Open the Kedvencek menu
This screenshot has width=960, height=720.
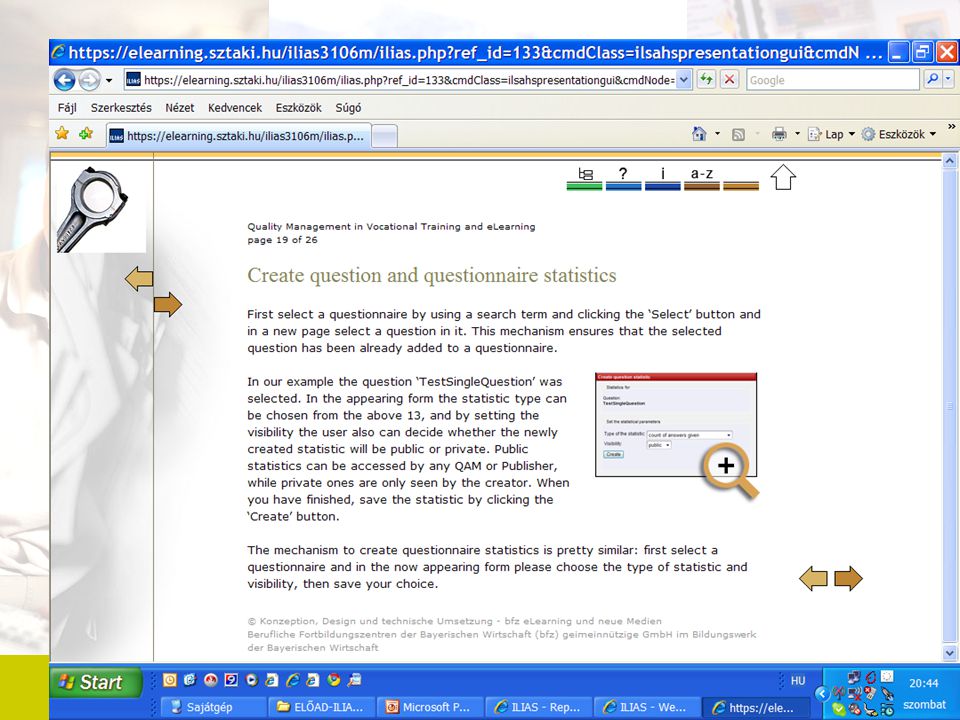(x=234, y=108)
